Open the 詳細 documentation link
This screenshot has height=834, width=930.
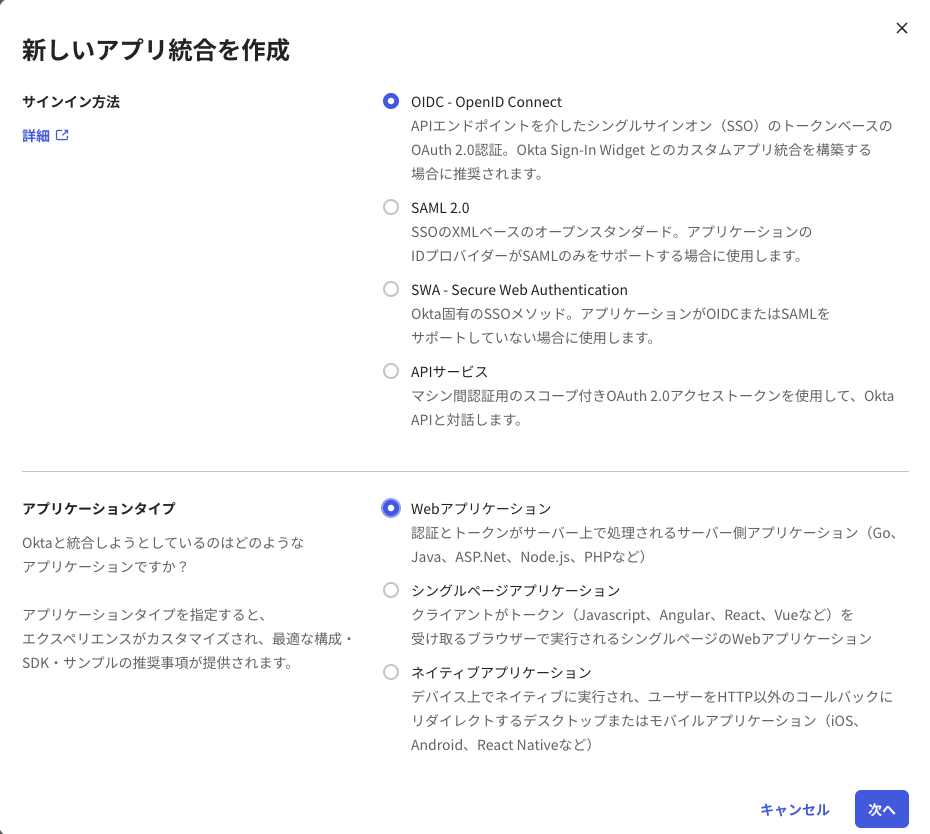38,135
